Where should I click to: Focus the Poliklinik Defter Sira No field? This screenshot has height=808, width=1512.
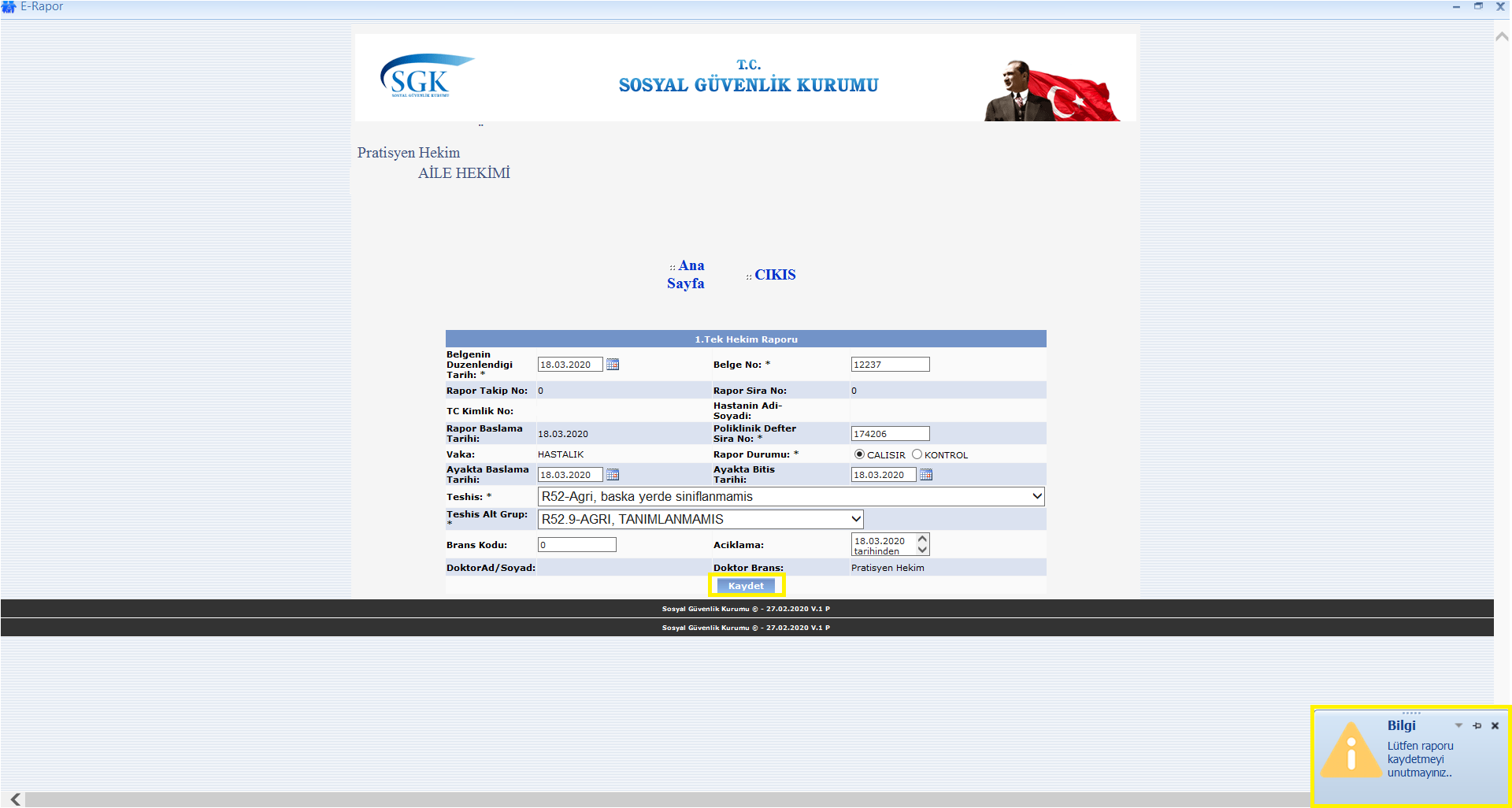point(890,434)
